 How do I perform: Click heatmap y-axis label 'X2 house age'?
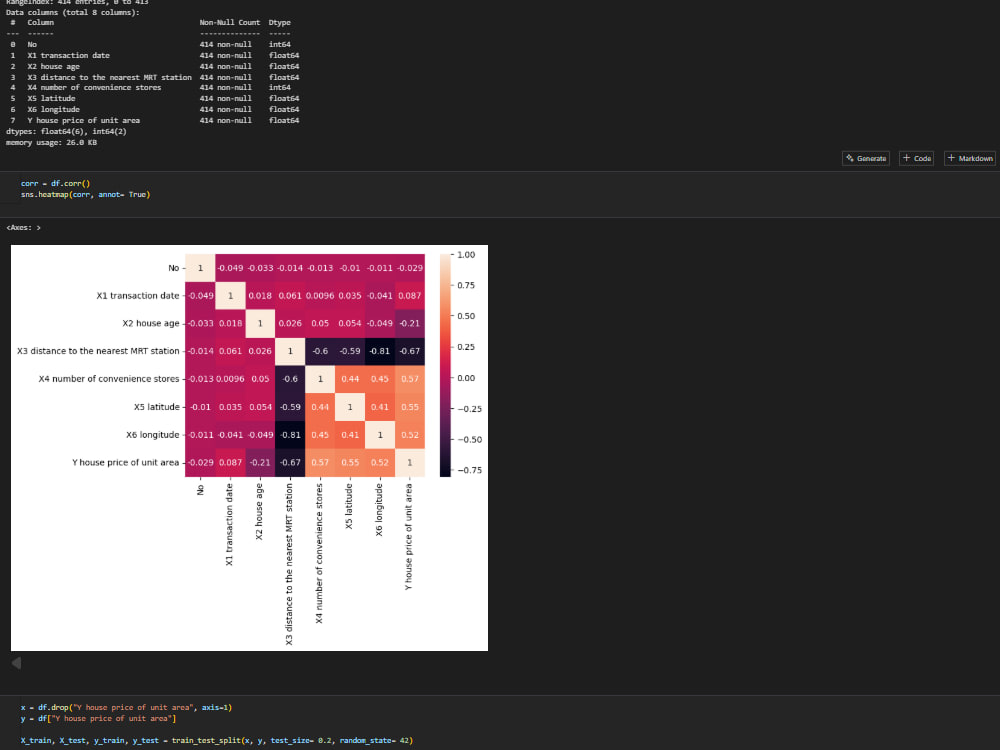click(151, 323)
